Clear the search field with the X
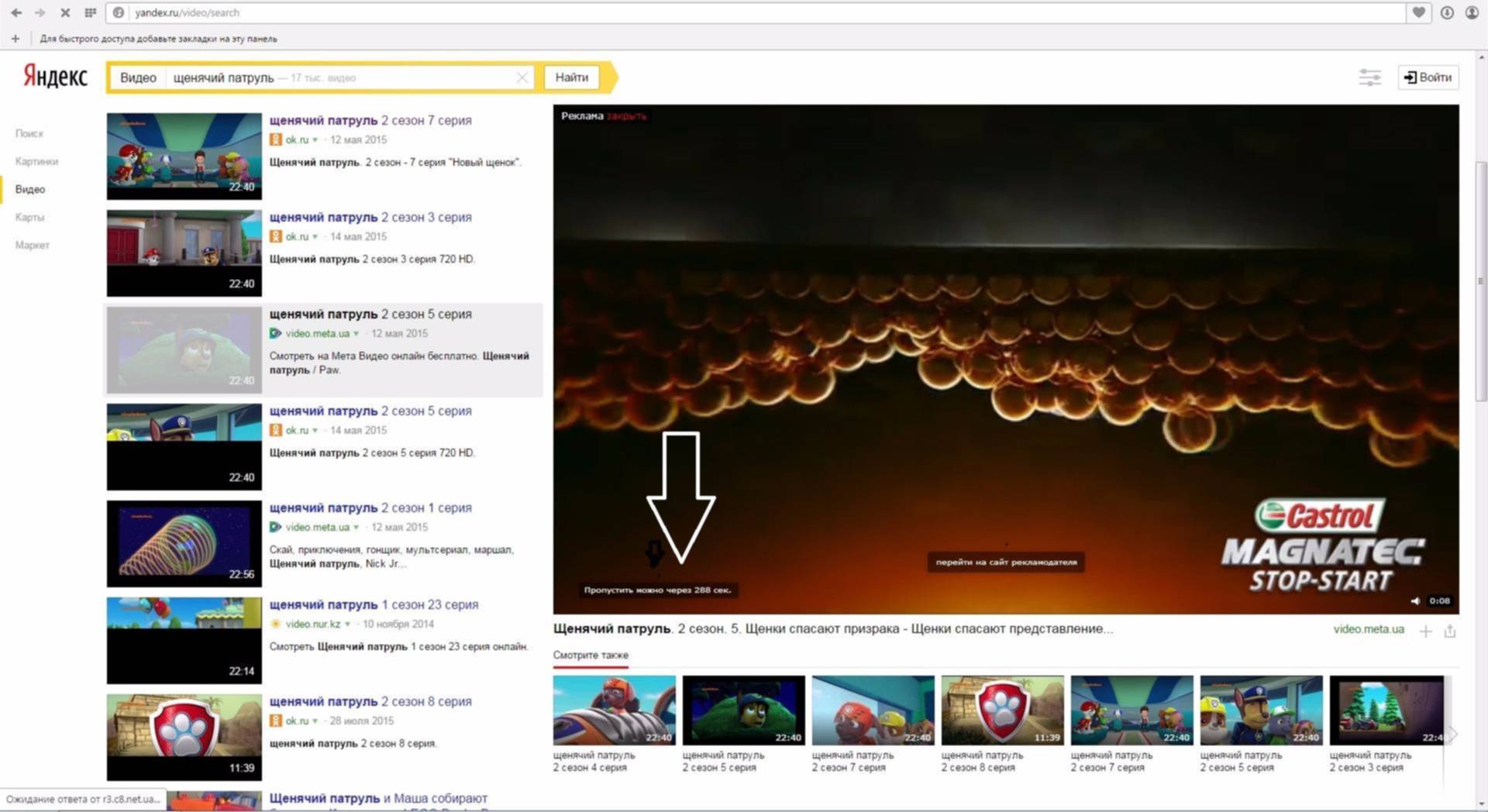 pos(522,77)
